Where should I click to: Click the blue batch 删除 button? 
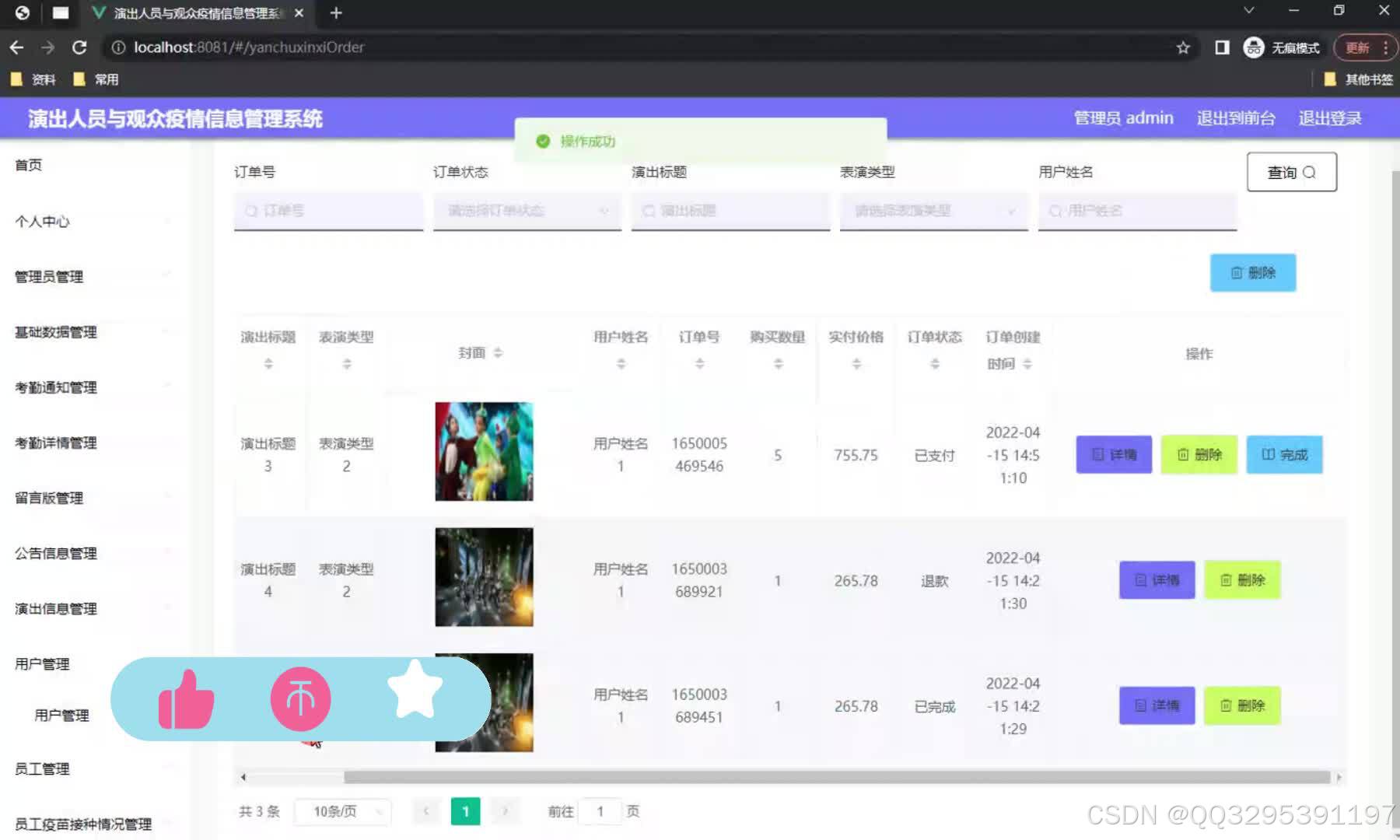(1253, 272)
